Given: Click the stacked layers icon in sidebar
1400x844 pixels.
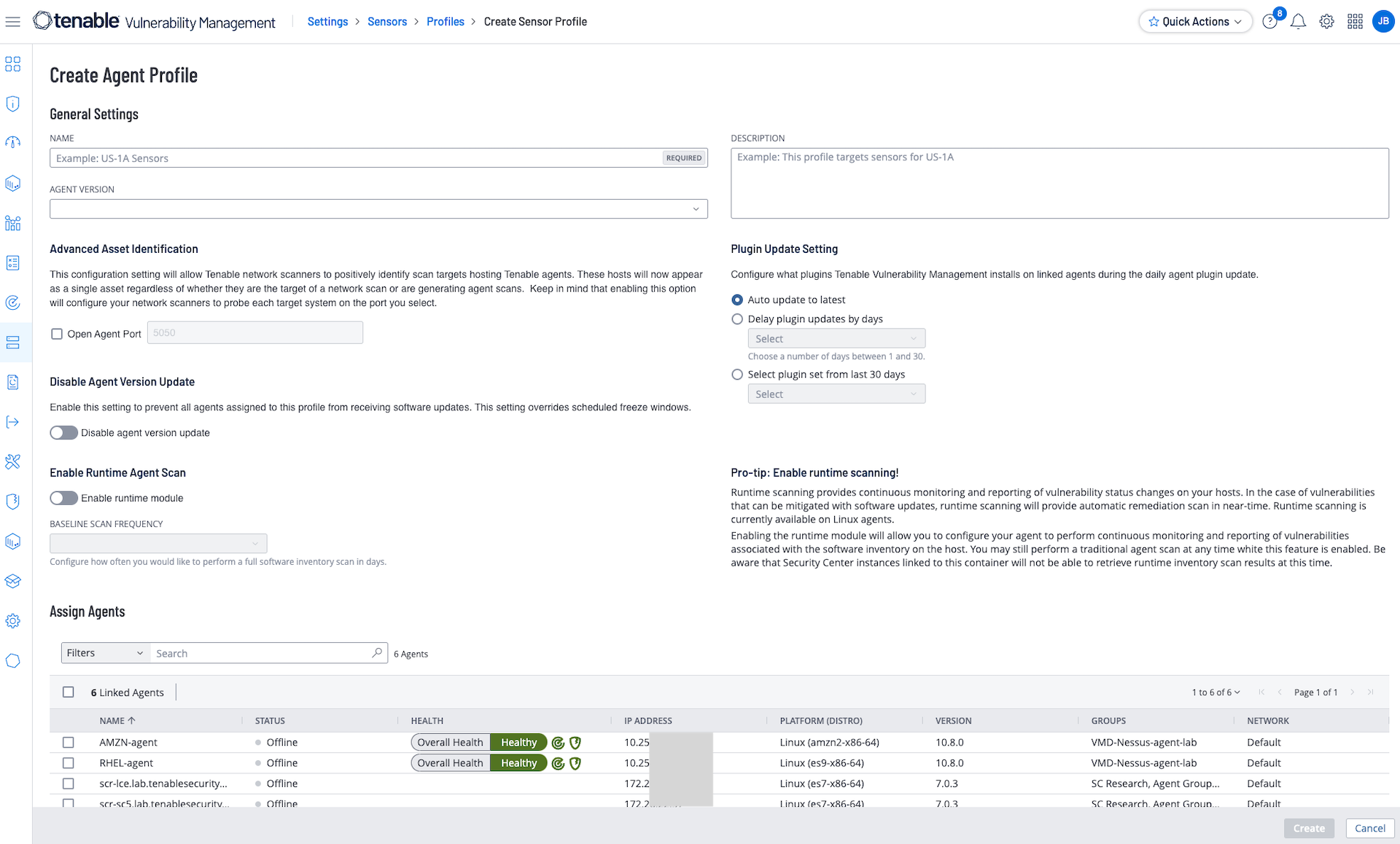Looking at the screenshot, I should (12, 581).
